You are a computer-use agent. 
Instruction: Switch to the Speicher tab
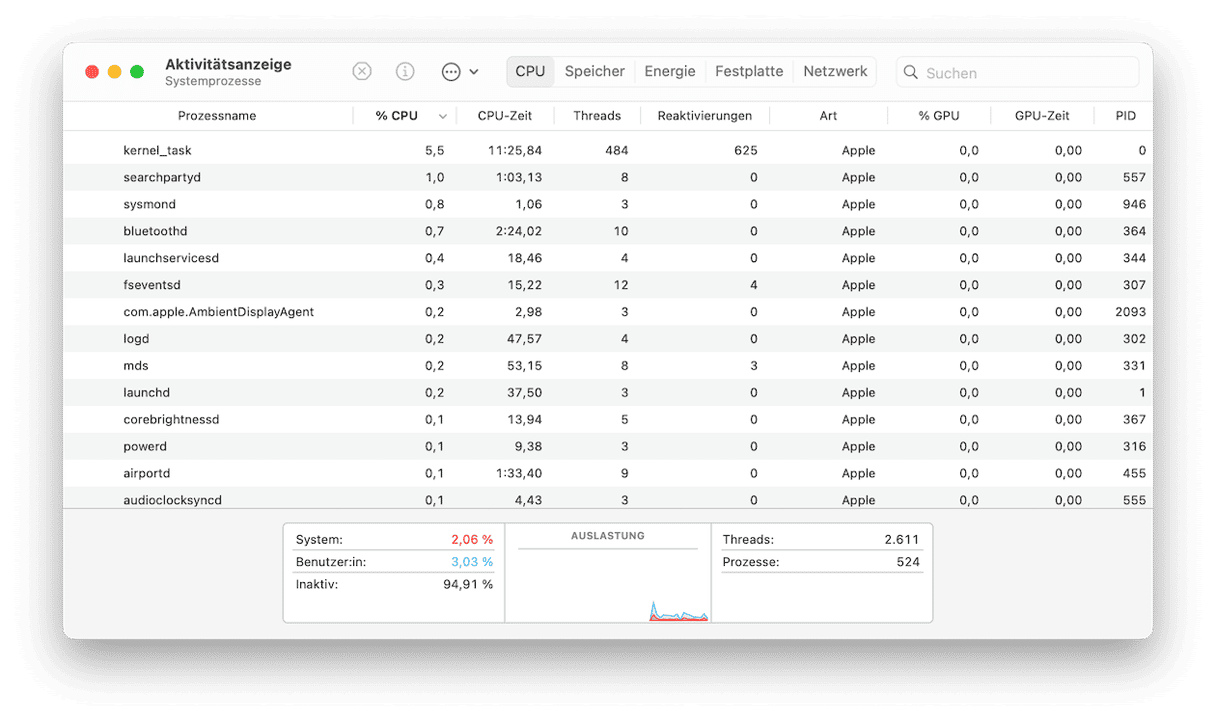coord(594,71)
